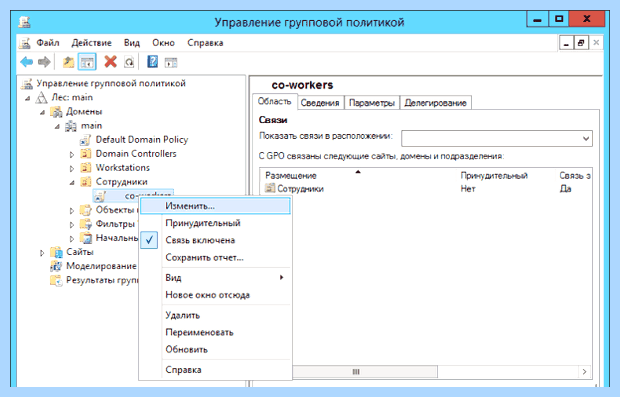Collapse the Лес: main tree node
This screenshot has height=397, width=620.
[27, 98]
